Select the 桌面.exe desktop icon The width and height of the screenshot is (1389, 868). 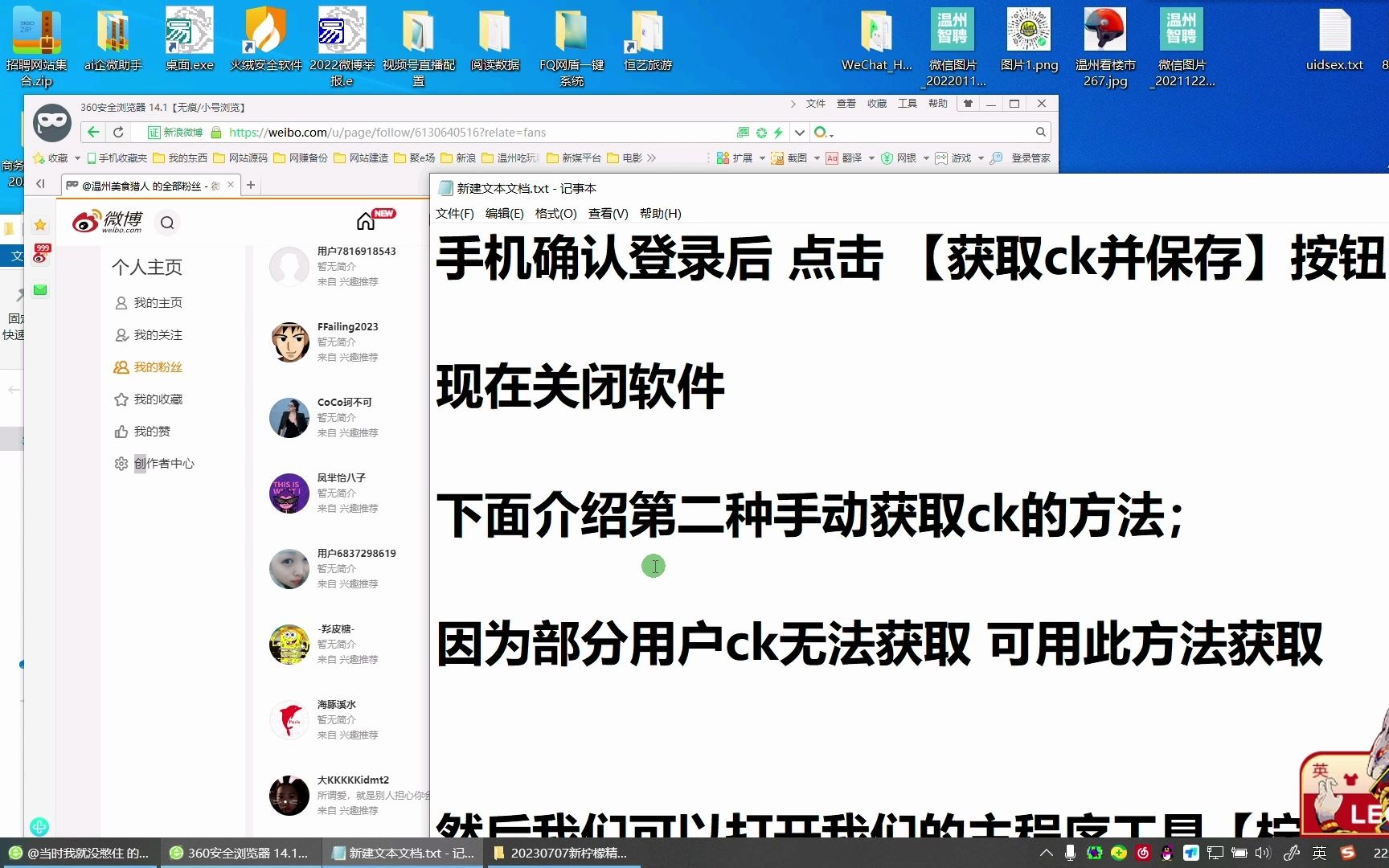[x=190, y=39]
